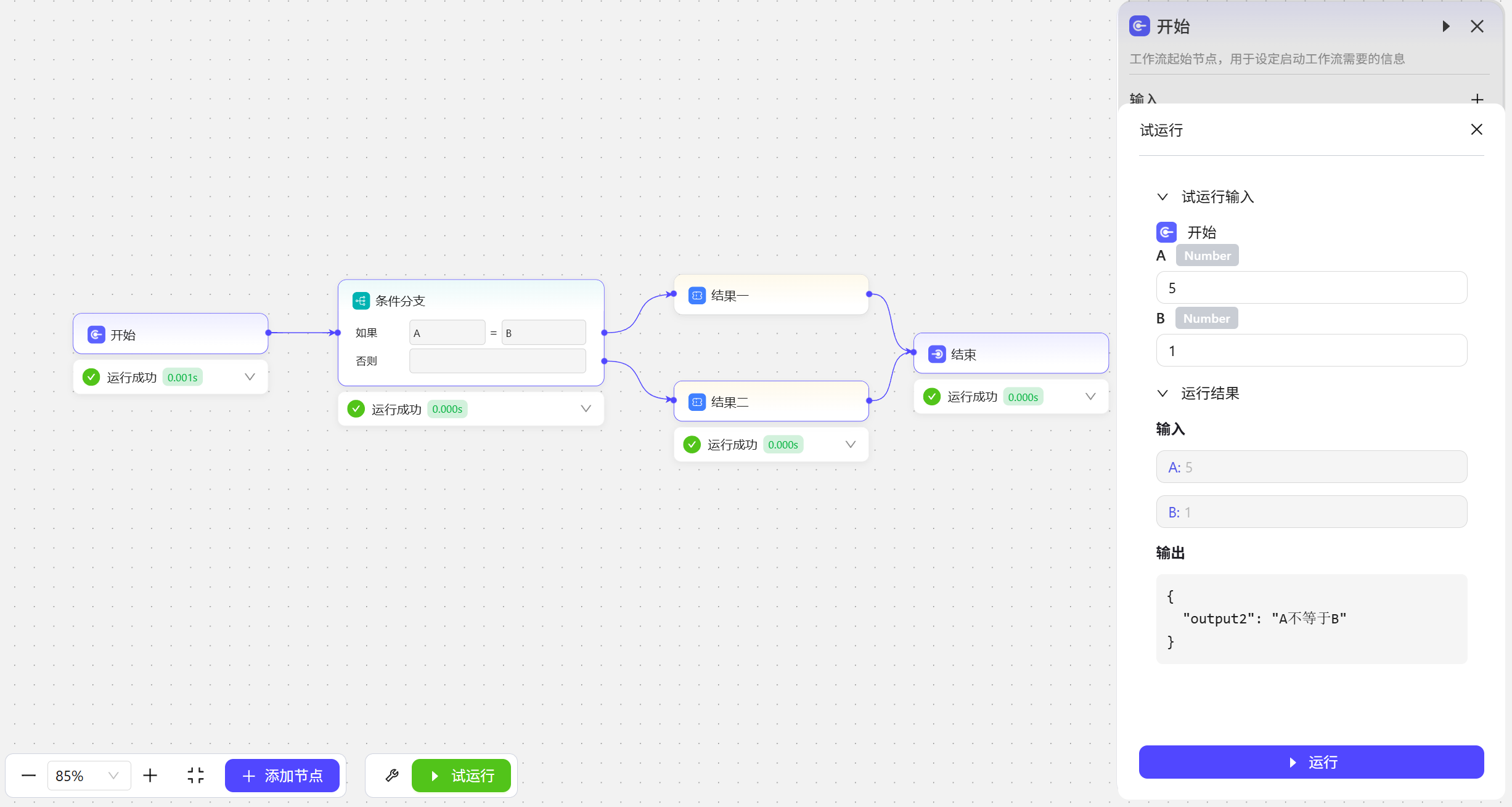Click the fit-to-view collapse icon
This screenshot has height=807, width=1512.
(195, 776)
